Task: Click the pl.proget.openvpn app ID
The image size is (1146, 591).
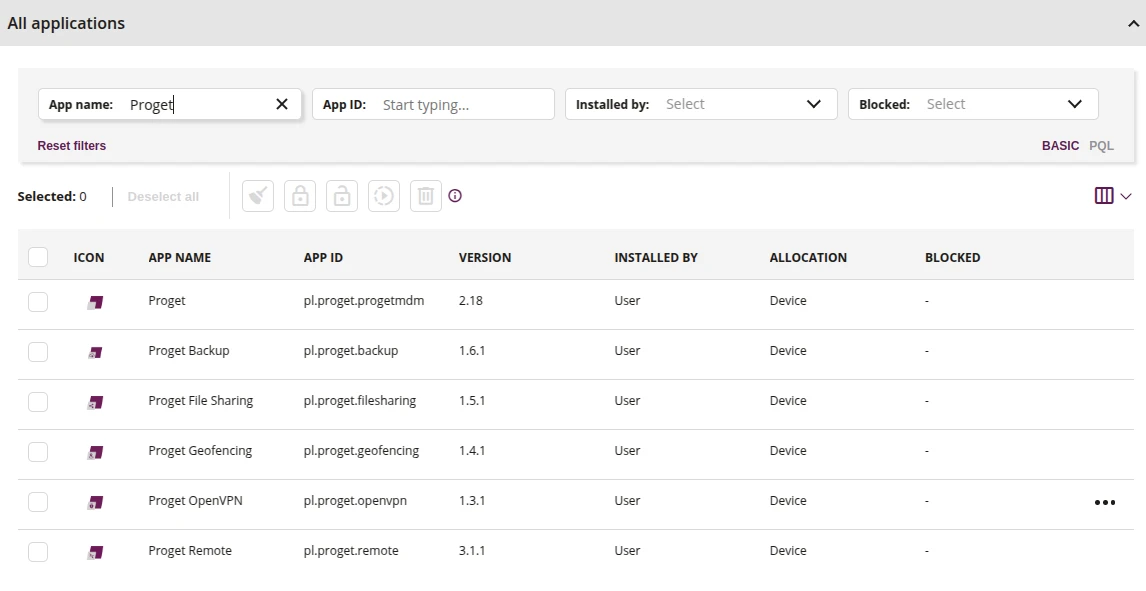Action: click(x=355, y=500)
